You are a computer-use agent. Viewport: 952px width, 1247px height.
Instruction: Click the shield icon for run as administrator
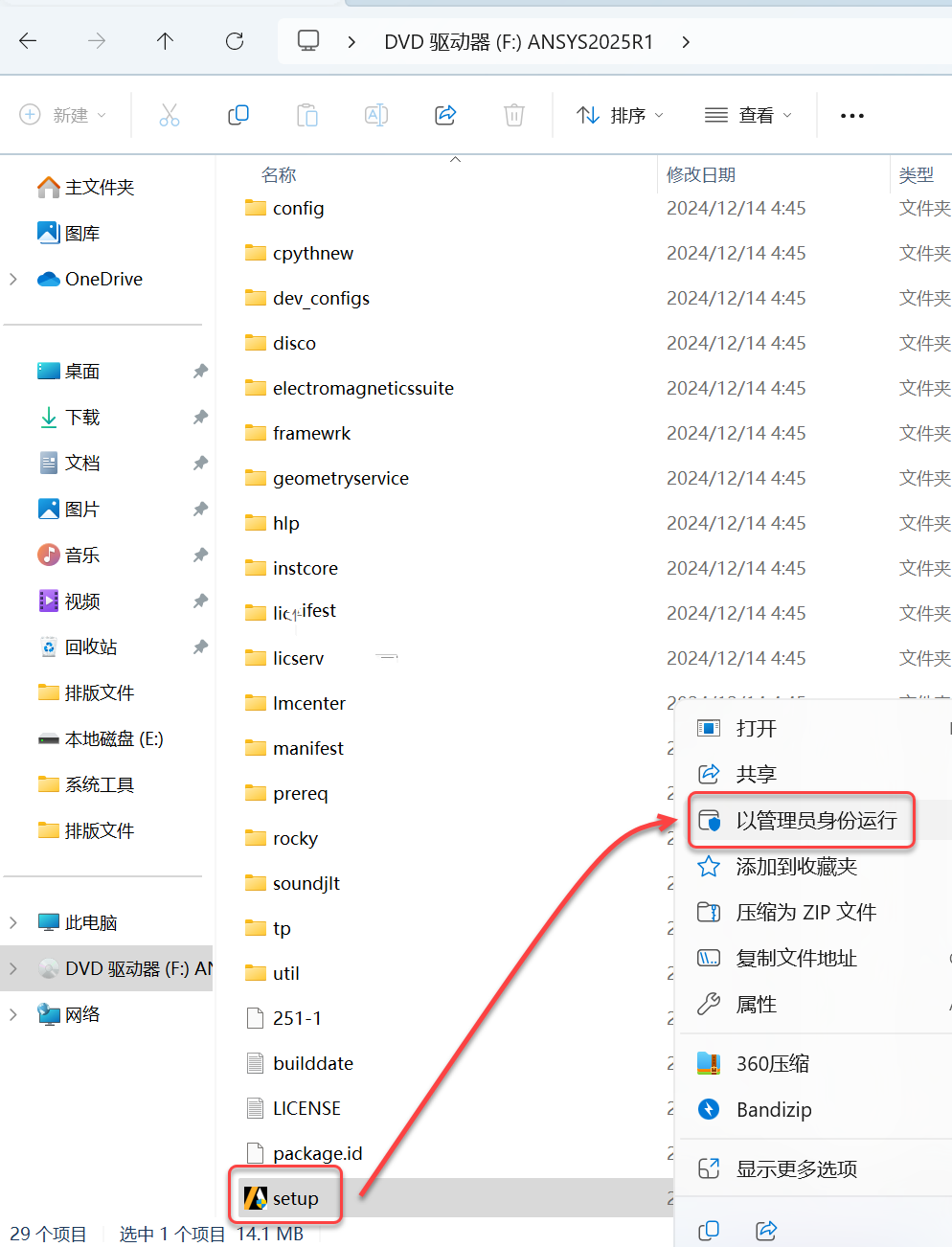(709, 821)
